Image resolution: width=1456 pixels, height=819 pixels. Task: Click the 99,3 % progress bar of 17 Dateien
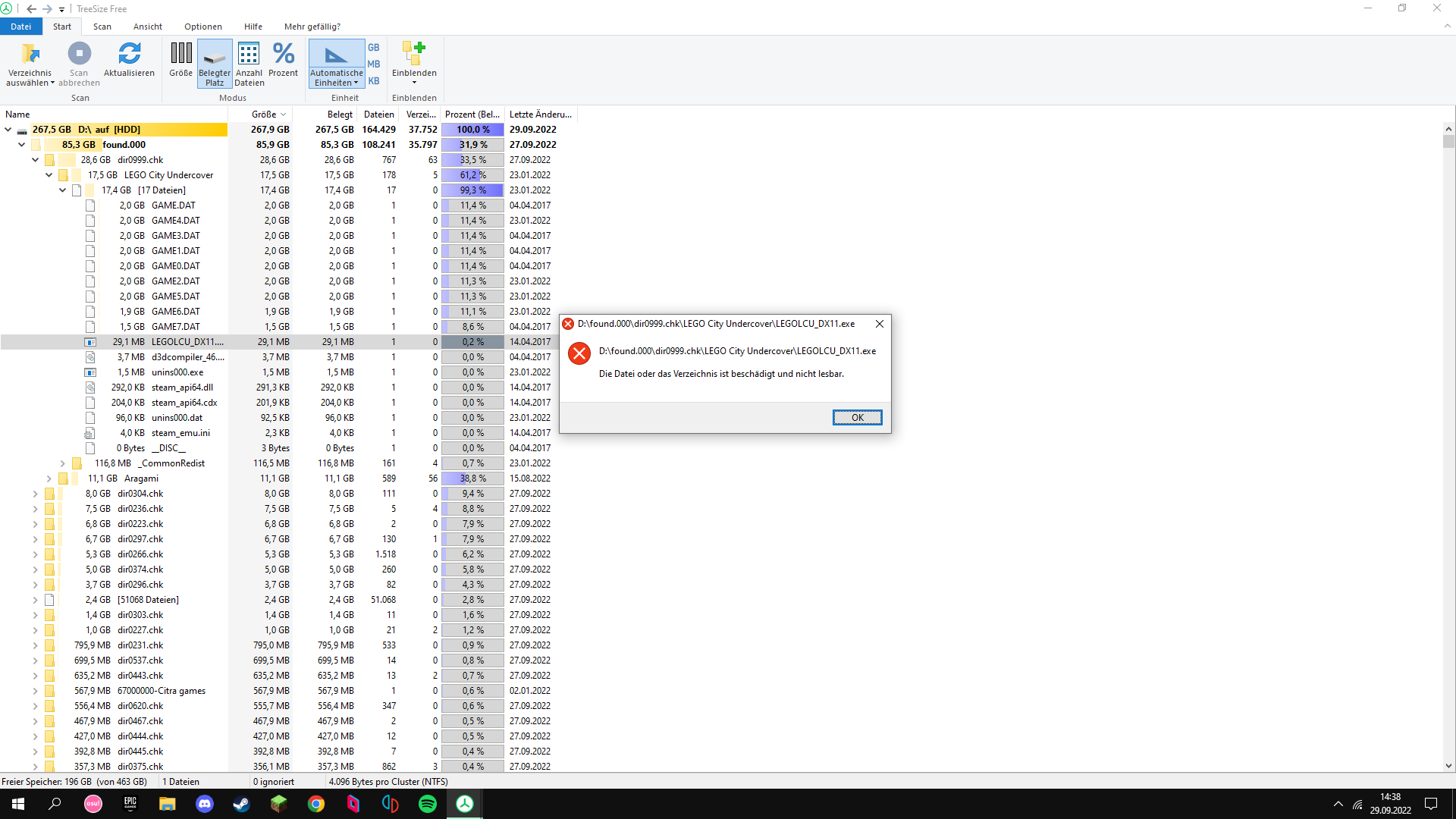coord(472,190)
